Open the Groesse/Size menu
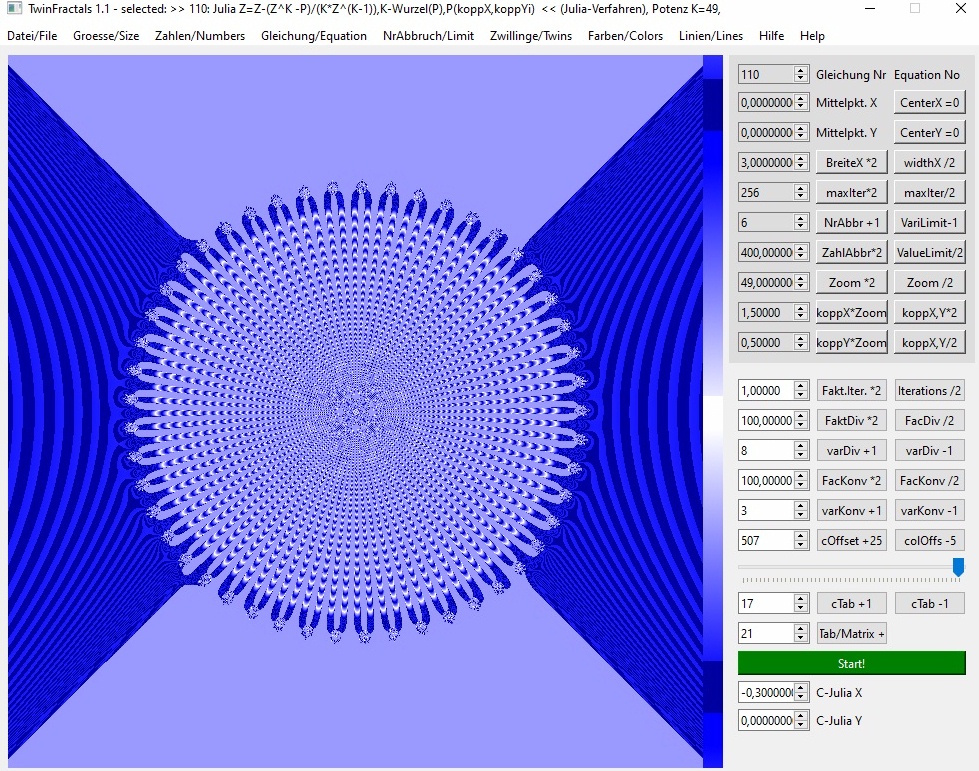The height and width of the screenshot is (771, 979). (106, 36)
